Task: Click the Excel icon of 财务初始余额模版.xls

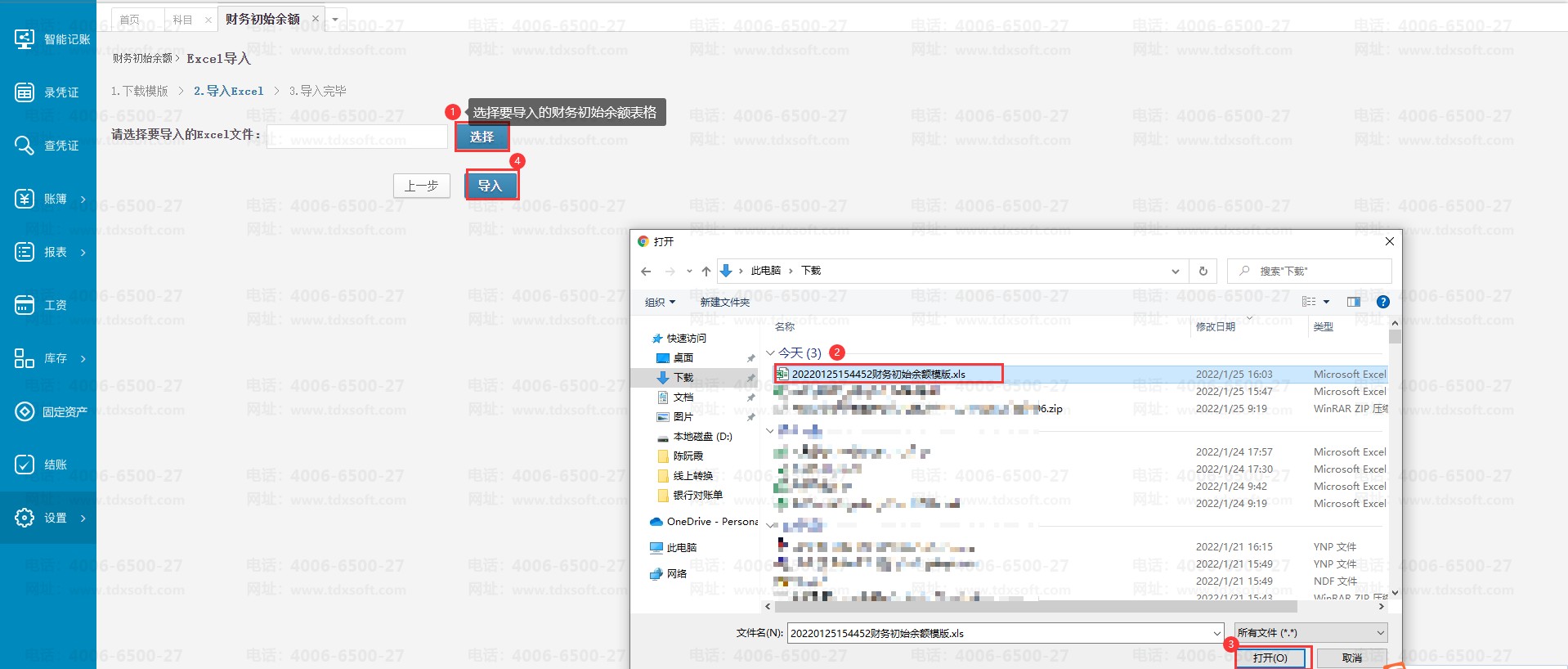Action: point(782,374)
